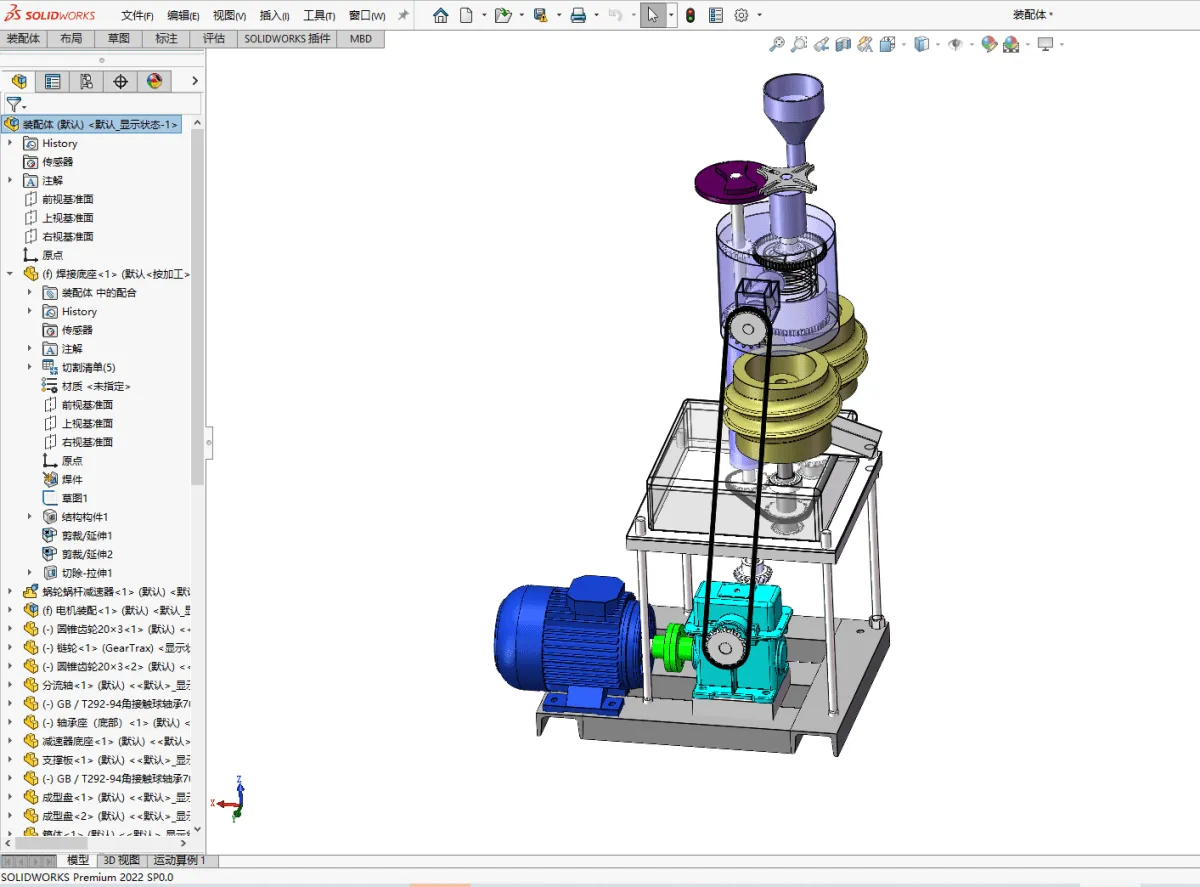
Task: Open the PropertyManager tab icon
Action: coord(52,81)
